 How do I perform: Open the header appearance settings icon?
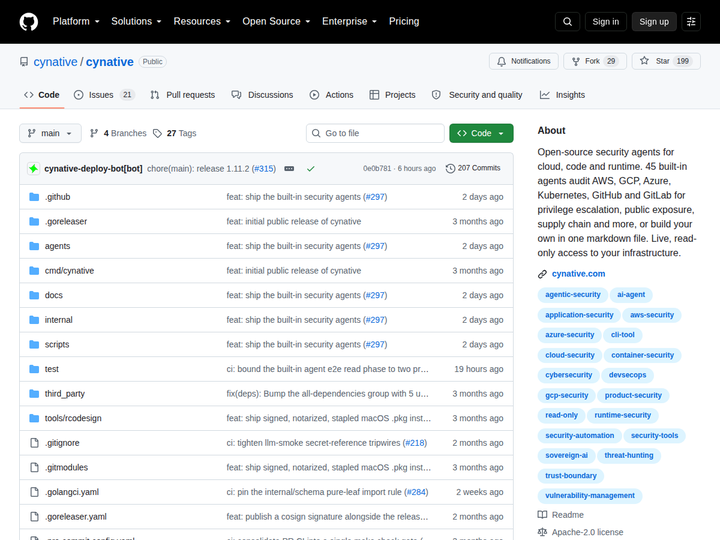coord(691,22)
